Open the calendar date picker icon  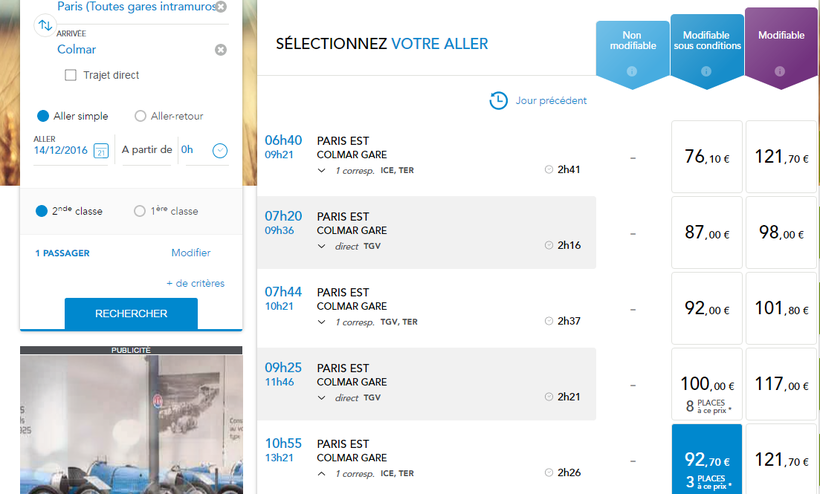coord(101,151)
